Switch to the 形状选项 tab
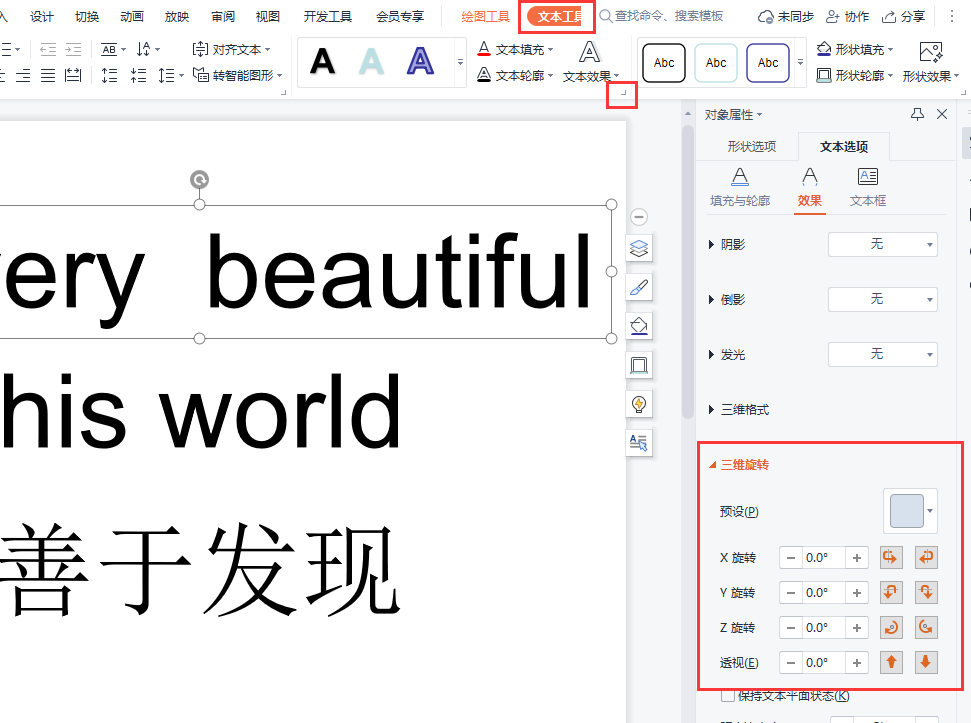 pyautogui.click(x=751, y=147)
